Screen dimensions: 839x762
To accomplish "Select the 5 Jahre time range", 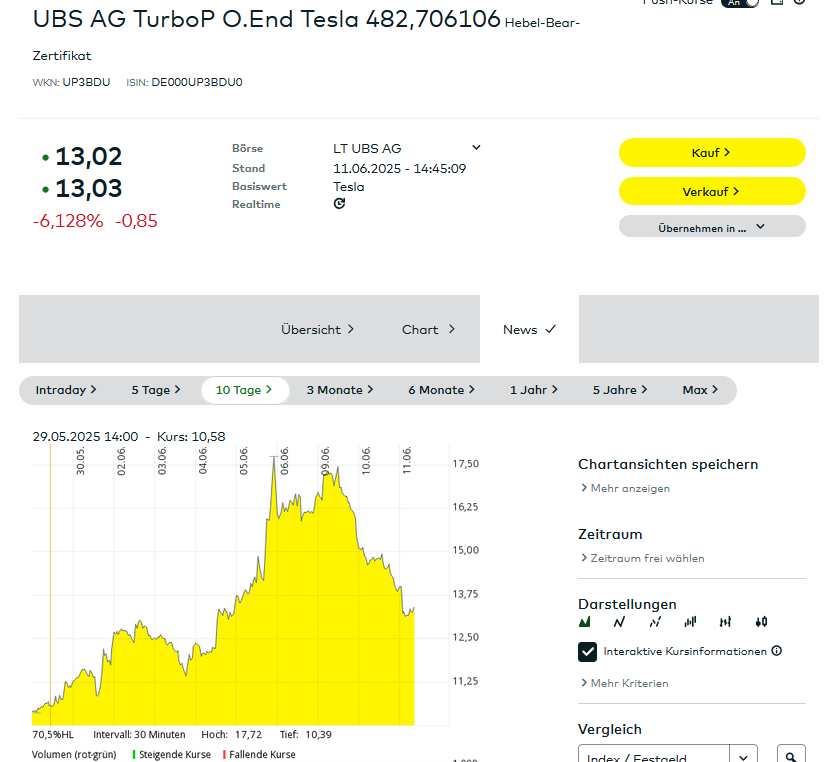I will (620, 390).
